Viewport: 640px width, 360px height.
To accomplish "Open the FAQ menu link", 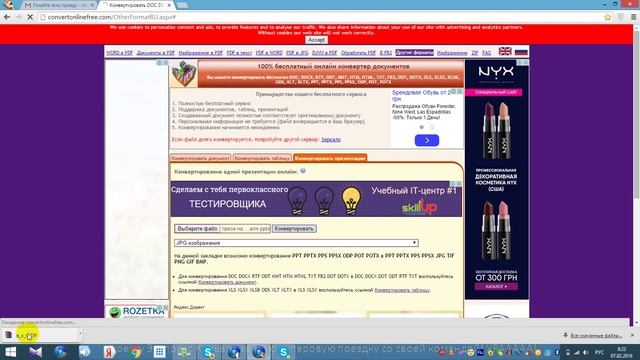I will 487,53.
